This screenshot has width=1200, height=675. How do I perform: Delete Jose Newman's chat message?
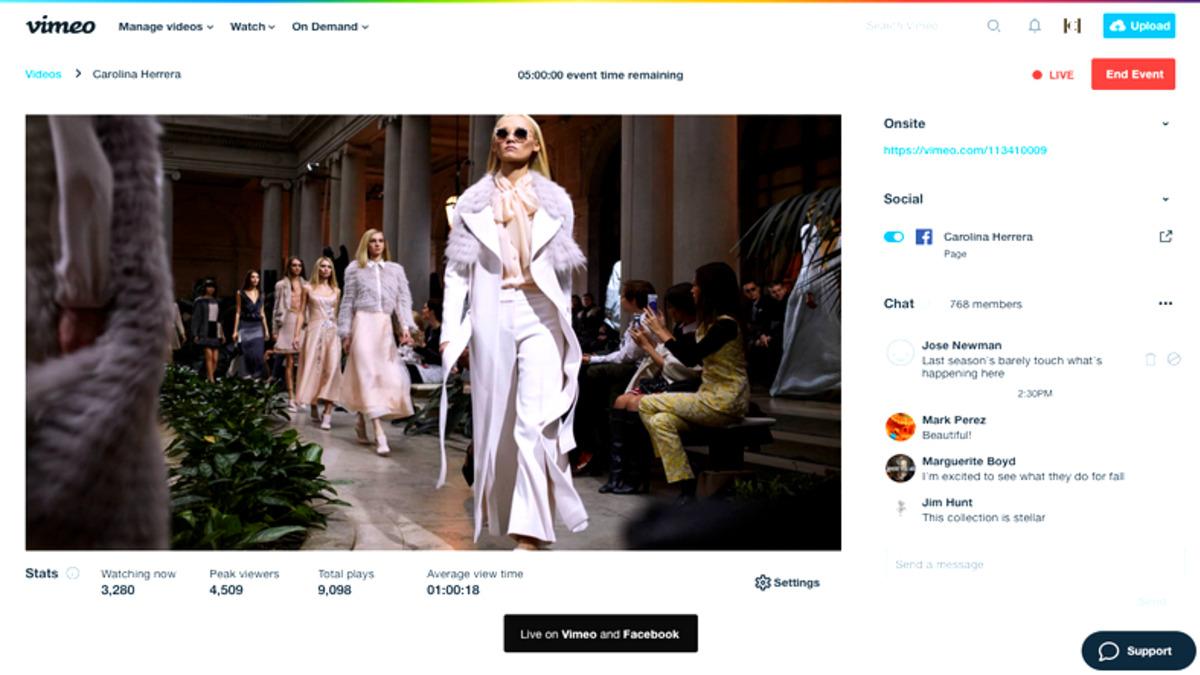(1150, 358)
